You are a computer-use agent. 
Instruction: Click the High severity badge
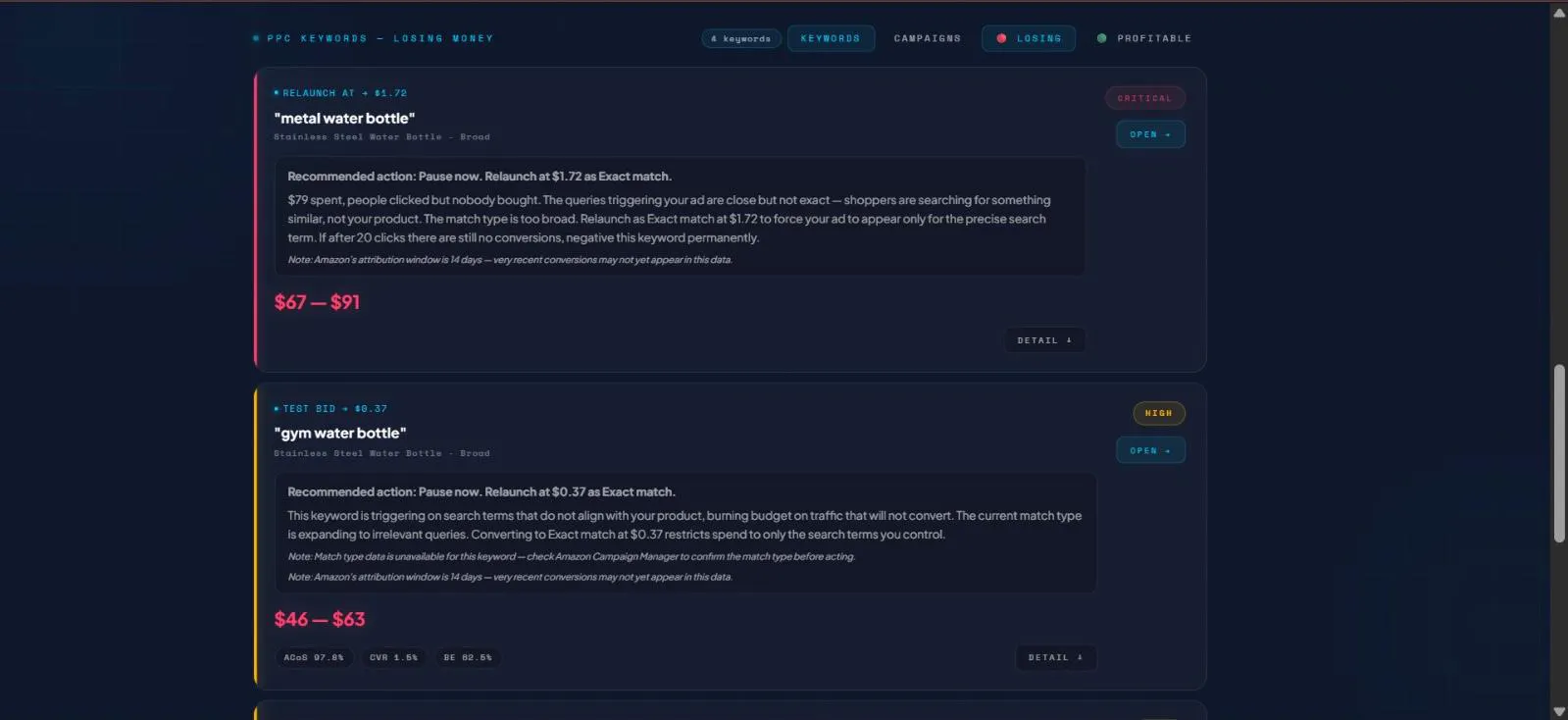tap(1159, 413)
